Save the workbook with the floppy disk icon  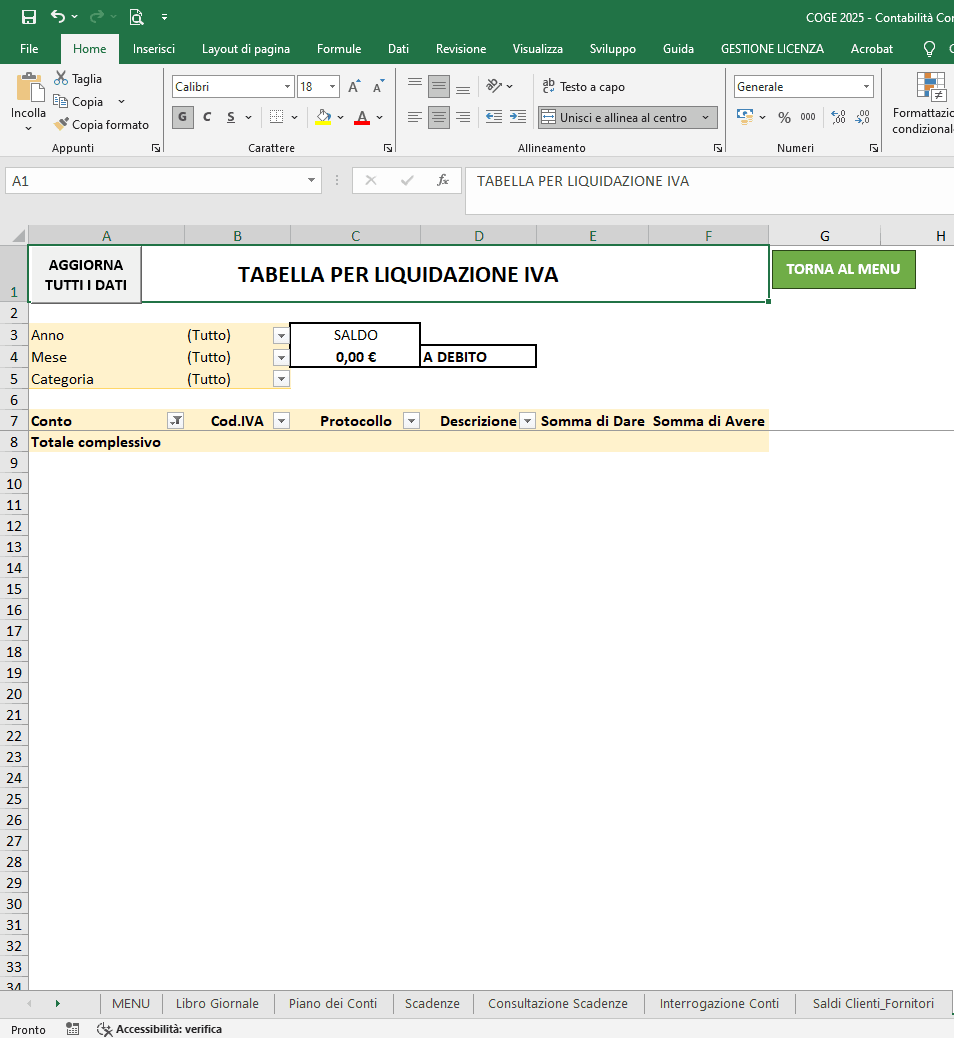tap(28, 17)
